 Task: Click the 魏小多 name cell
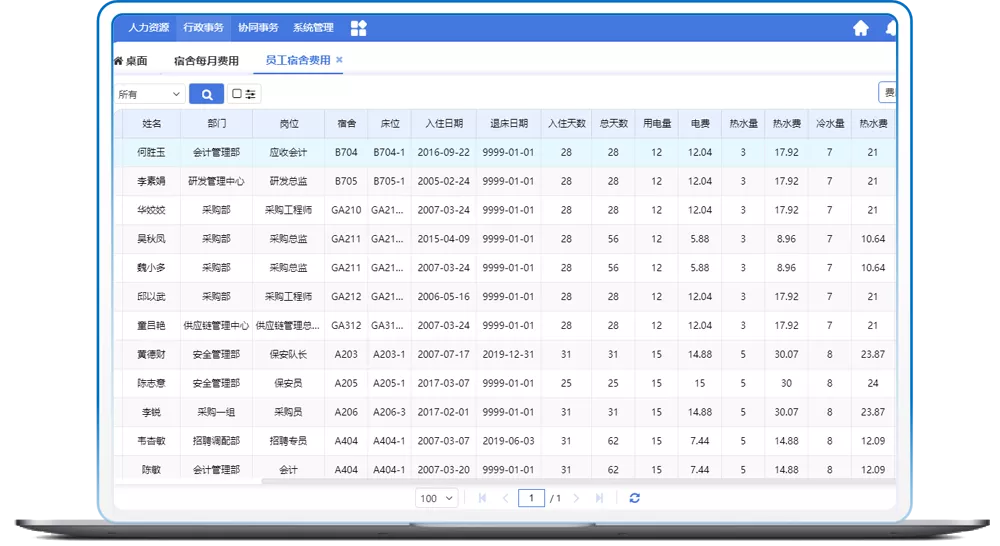pos(151,267)
